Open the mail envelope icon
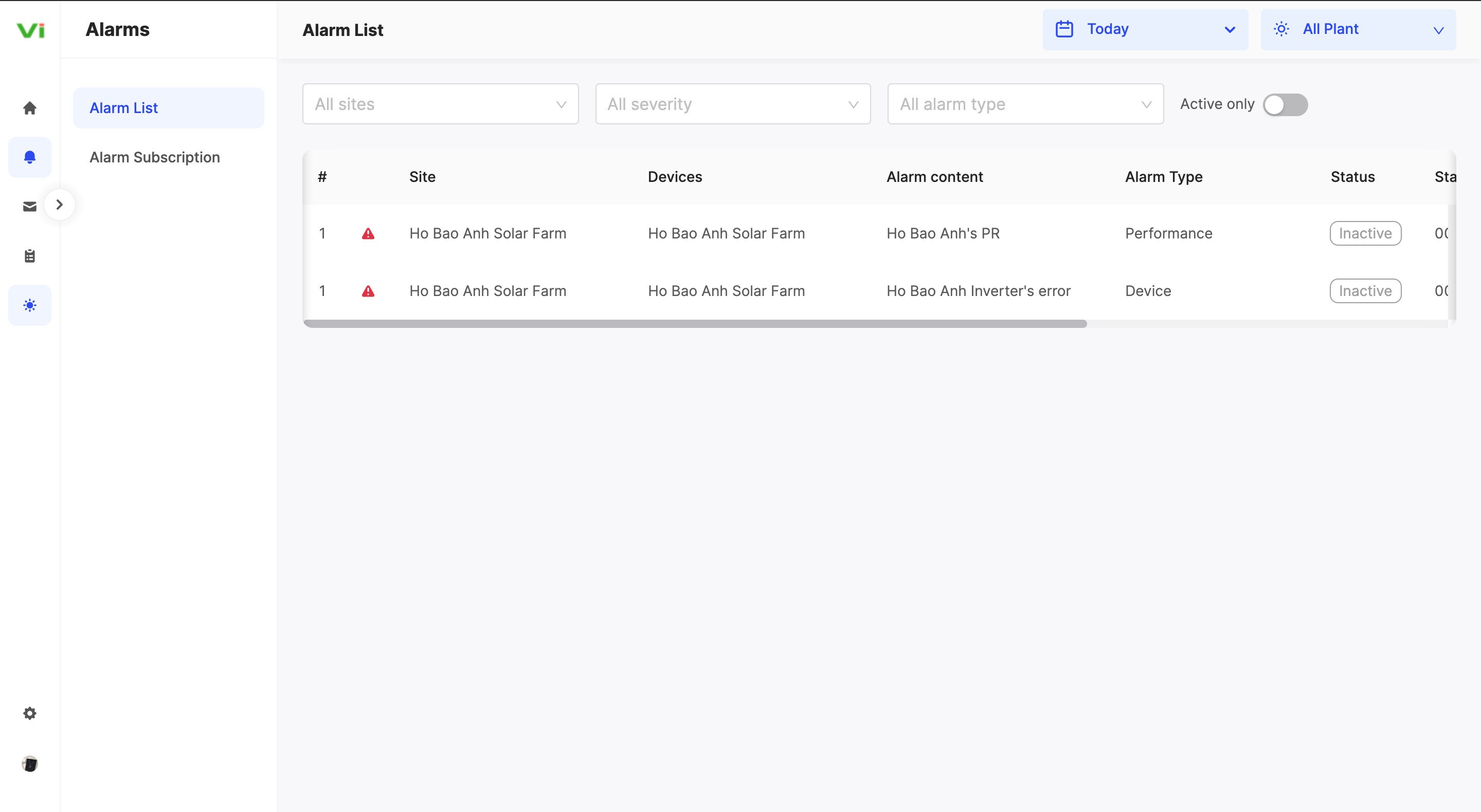The image size is (1481, 812). (x=30, y=206)
